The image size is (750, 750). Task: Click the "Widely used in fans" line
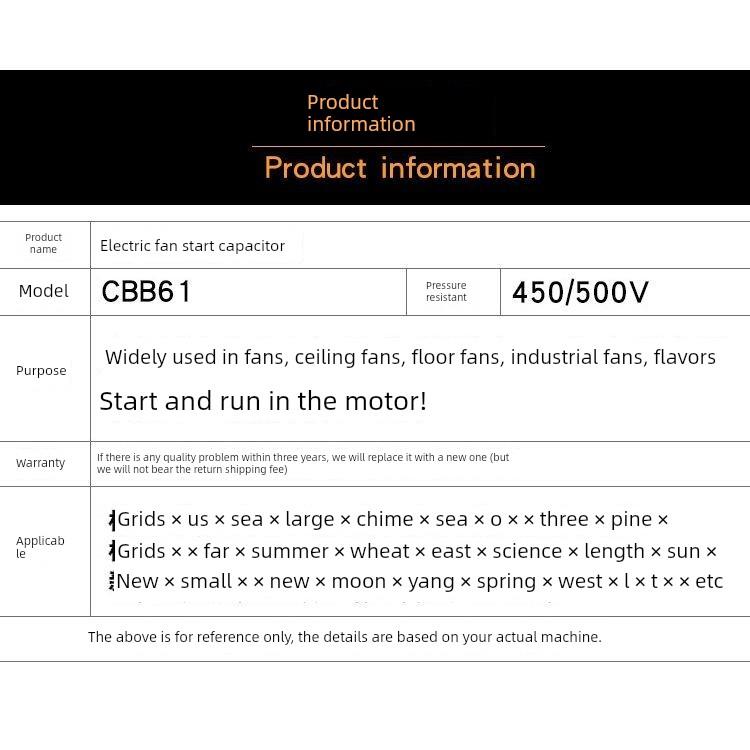[410, 357]
